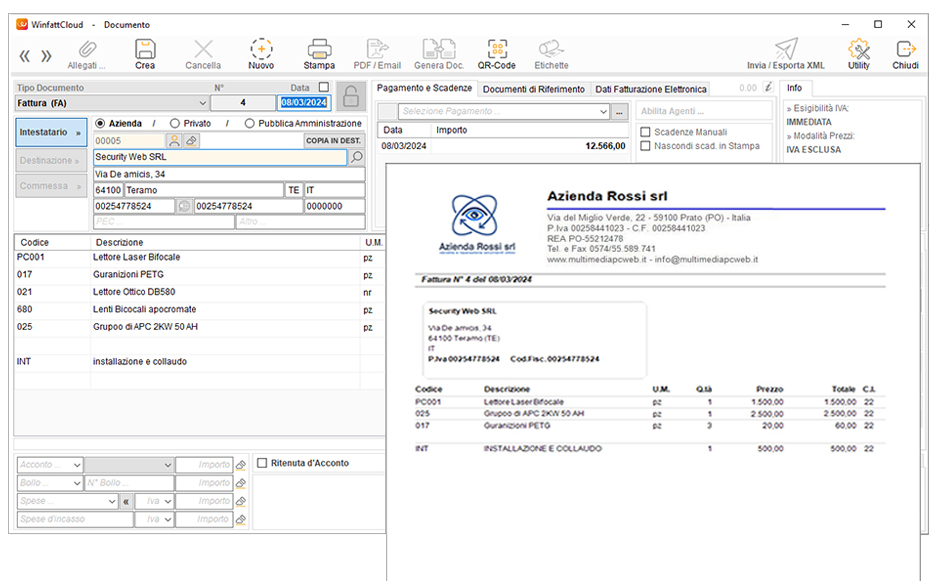Click the company name field Security Web SRL
Screen dimensions: 940x581
[220, 157]
